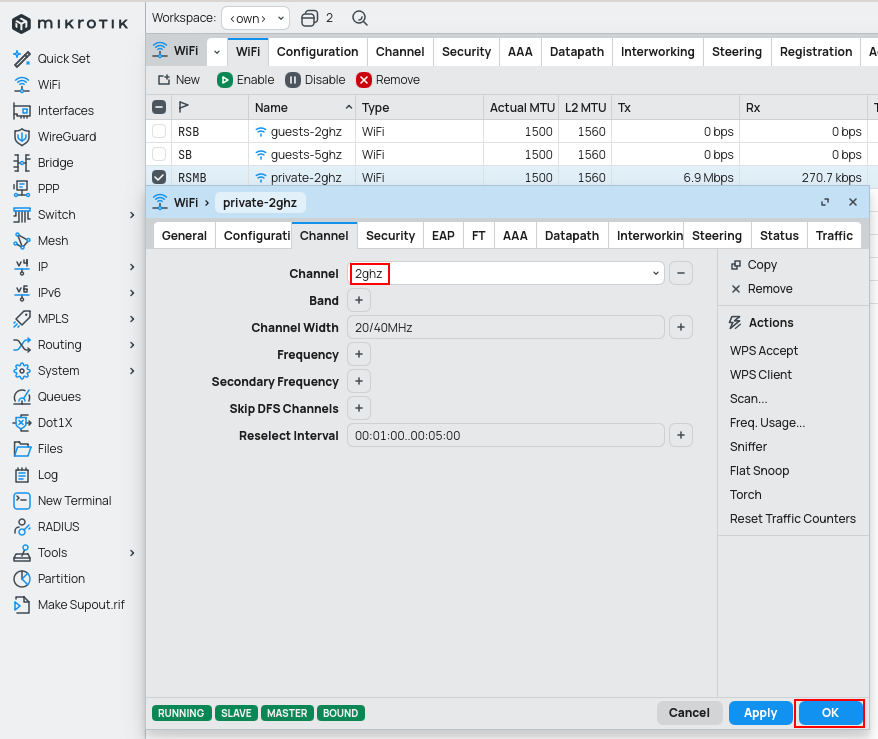Image resolution: width=878 pixels, height=739 pixels.
Task: Open Quick Set in sidebar
Action: pos(52,58)
